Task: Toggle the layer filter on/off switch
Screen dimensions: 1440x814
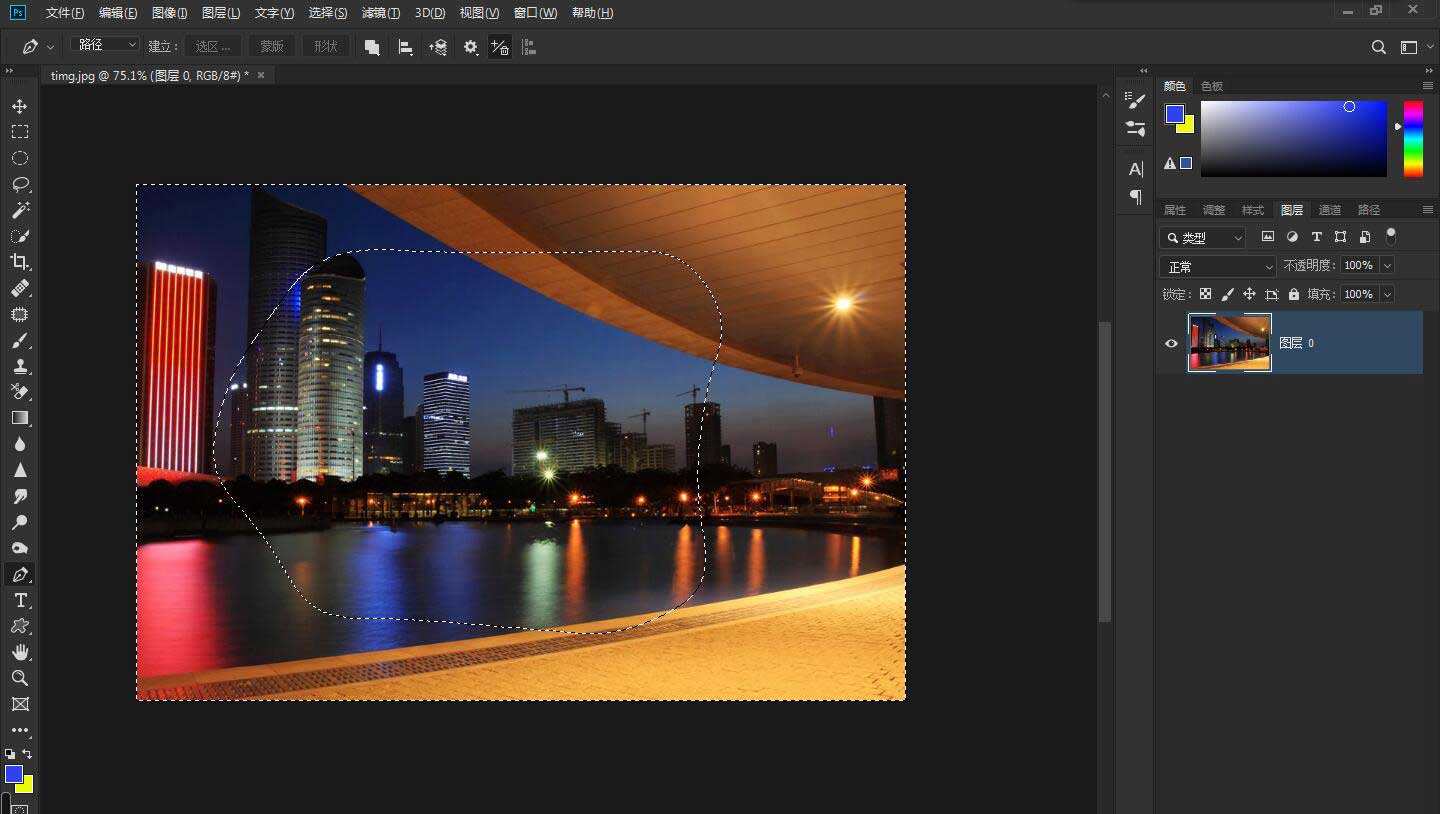Action: point(1390,236)
